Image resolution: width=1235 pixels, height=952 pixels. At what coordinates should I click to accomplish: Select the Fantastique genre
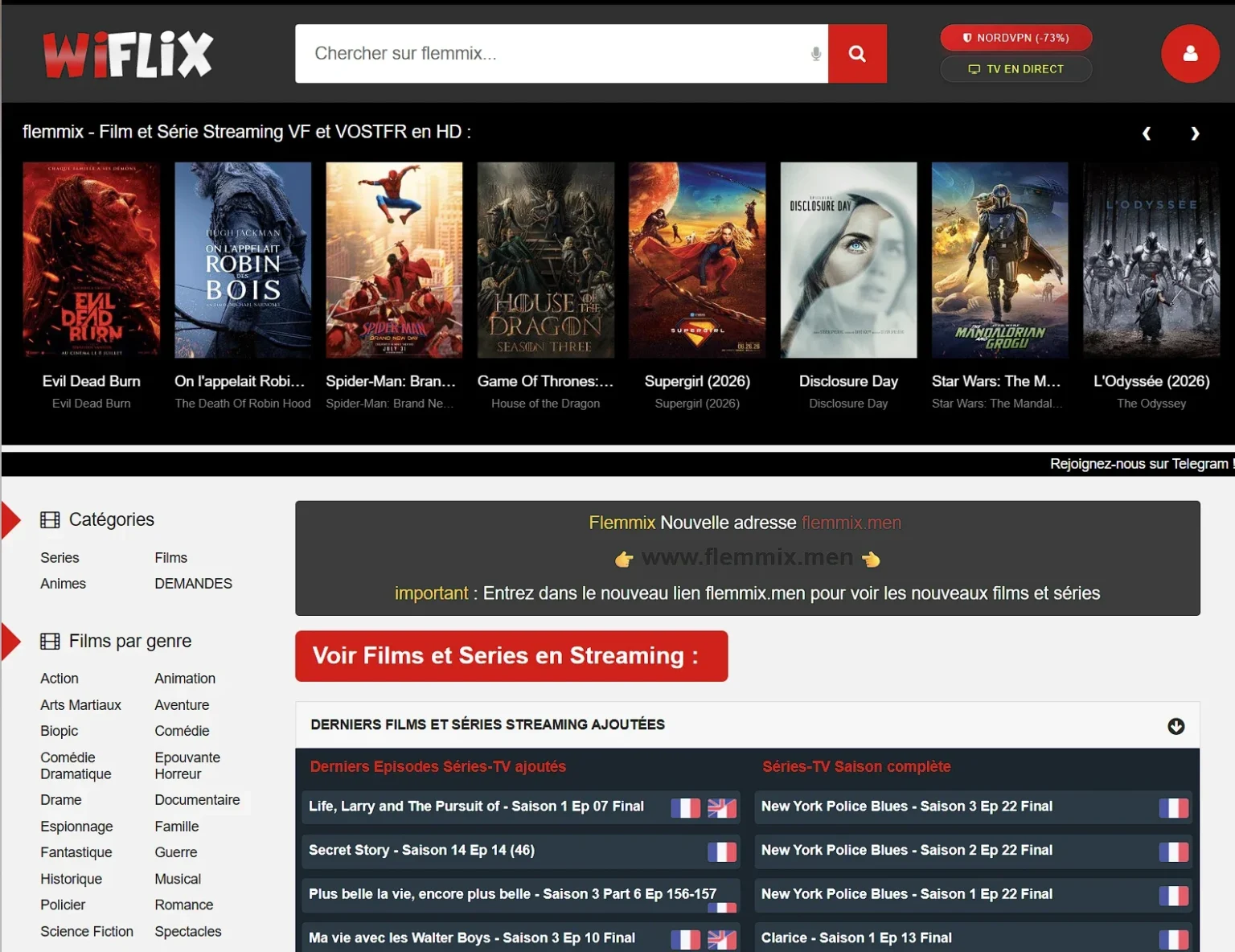point(76,852)
